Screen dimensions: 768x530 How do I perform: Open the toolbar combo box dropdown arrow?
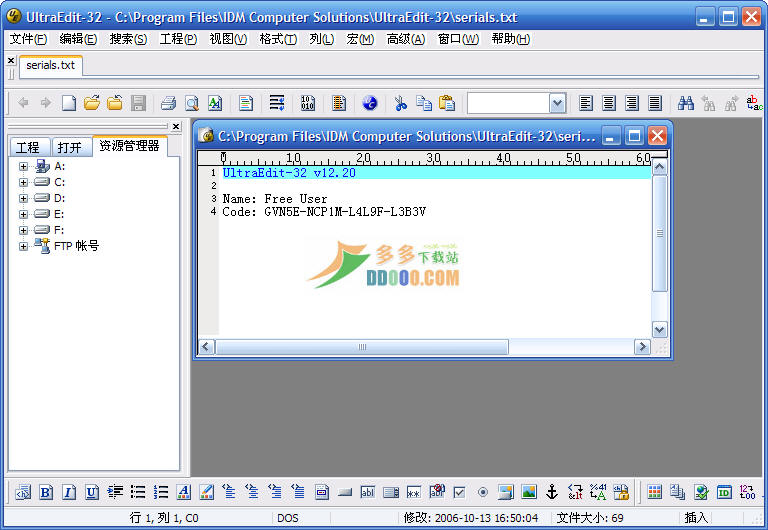coord(557,103)
